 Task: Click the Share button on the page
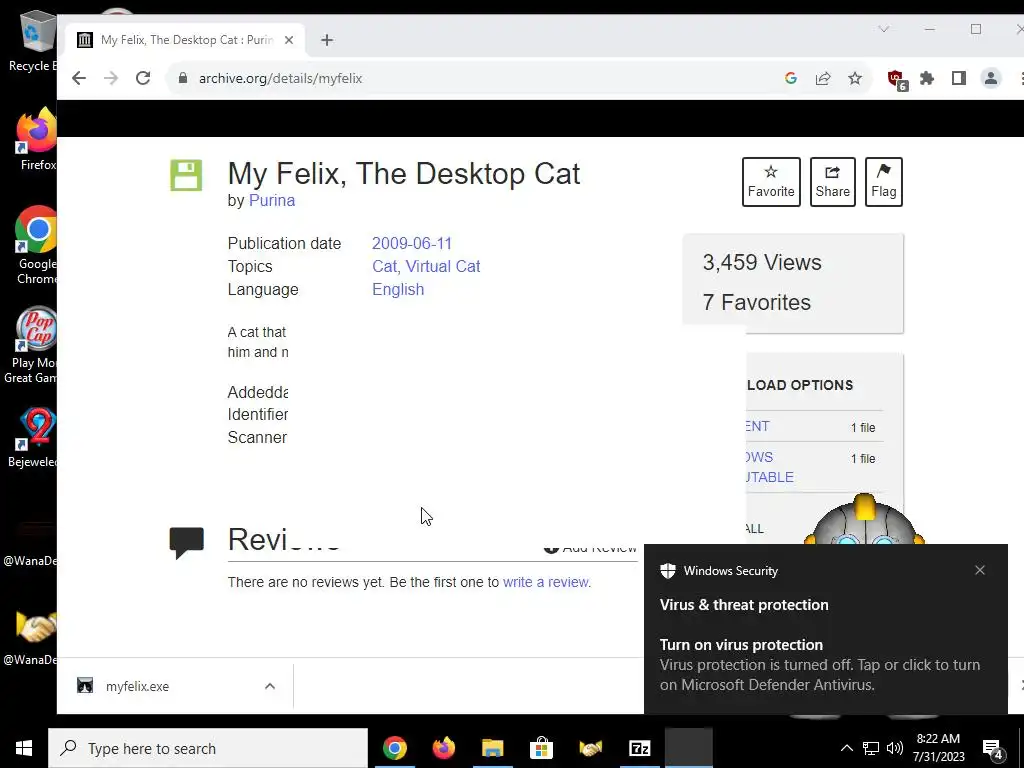(833, 182)
